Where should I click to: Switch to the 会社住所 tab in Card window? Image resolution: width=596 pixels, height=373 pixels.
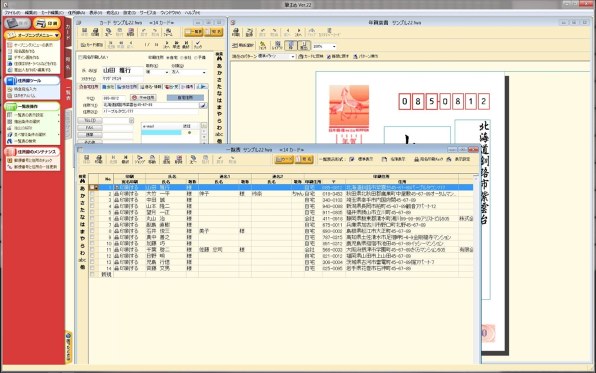127,87
